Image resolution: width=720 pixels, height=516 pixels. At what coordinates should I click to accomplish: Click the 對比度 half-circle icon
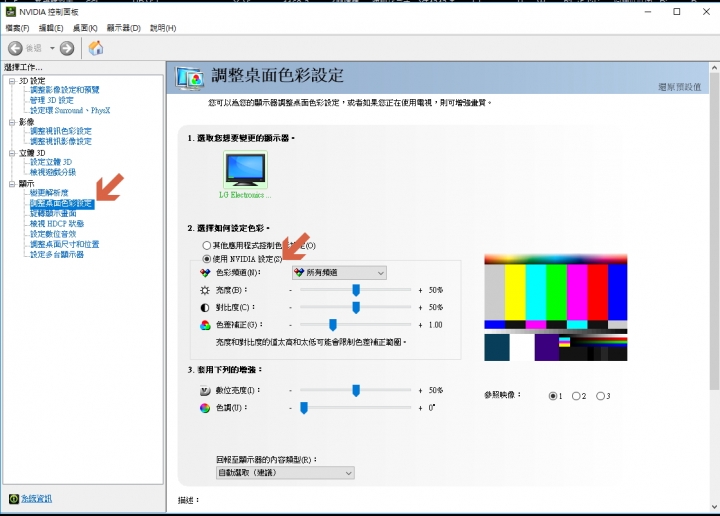[x=205, y=308]
